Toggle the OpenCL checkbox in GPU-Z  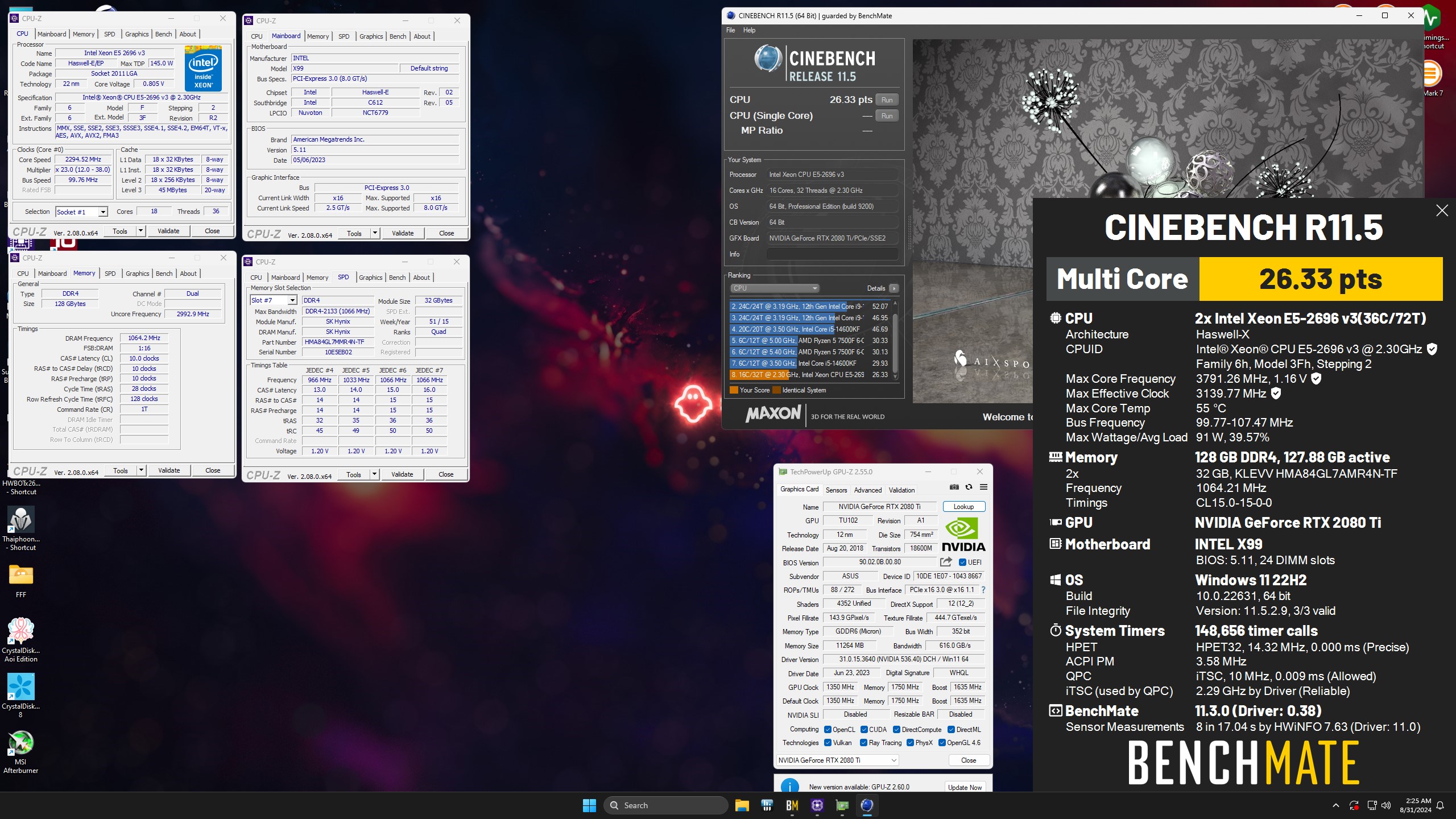(x=828, y=730)
